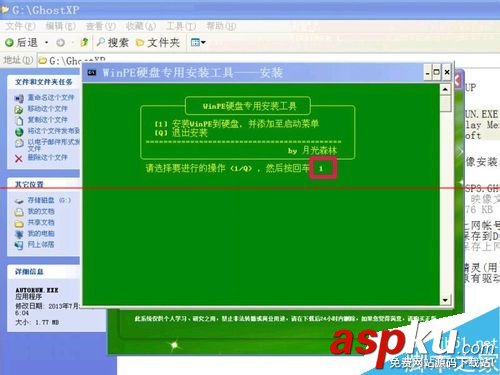Open the 收藏(A) menu in Explorer
This screenshot has height=375, width=500.
(141, 26)
